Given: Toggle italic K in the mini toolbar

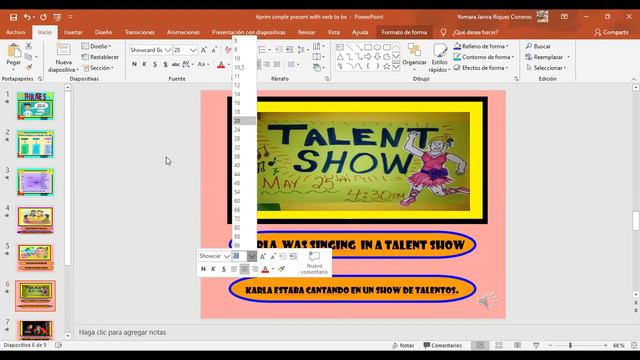Looking at the screenshot, I should (x=213, y=269).
